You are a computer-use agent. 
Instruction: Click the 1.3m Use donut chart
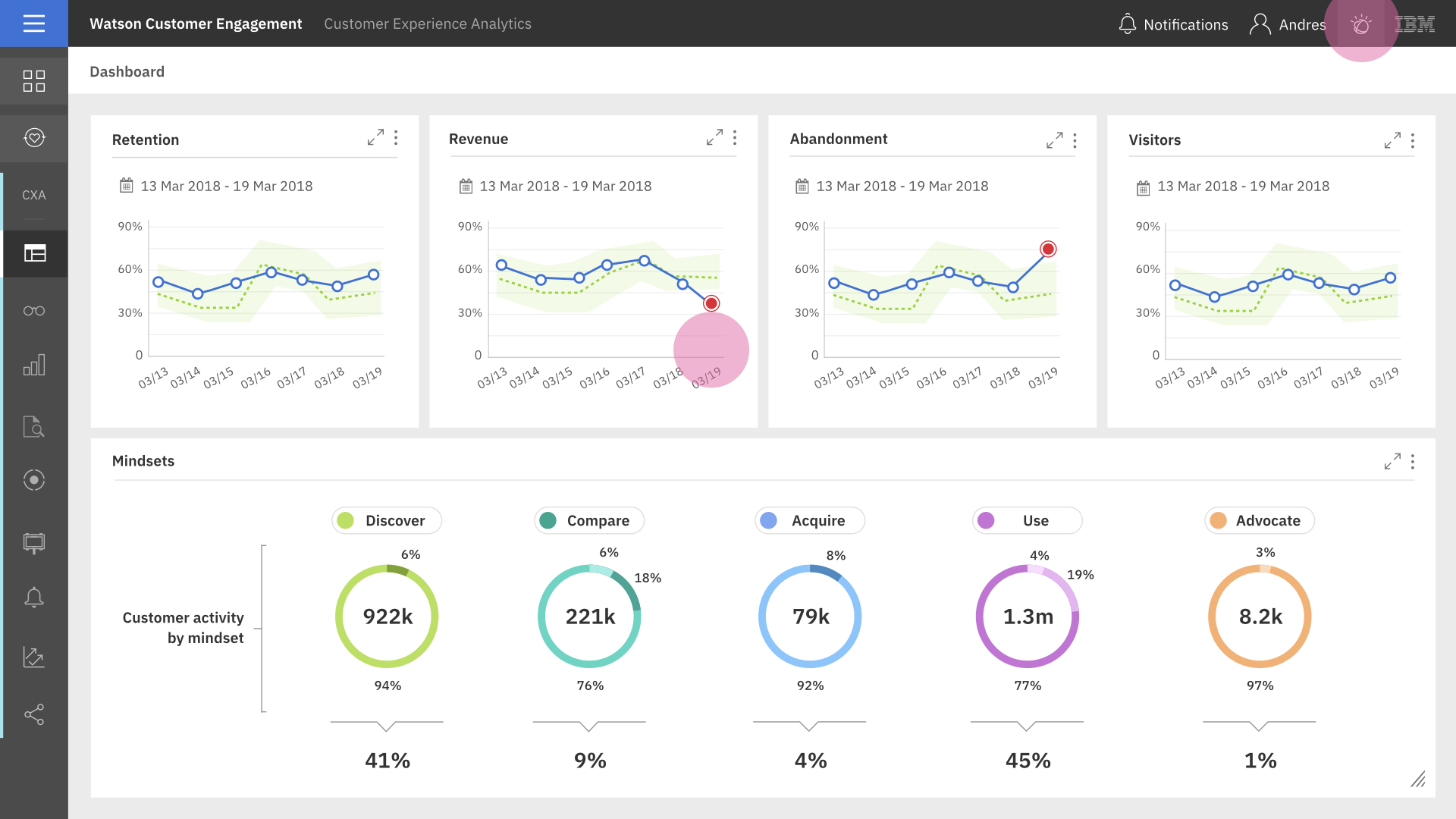(x=1028, y=617)
